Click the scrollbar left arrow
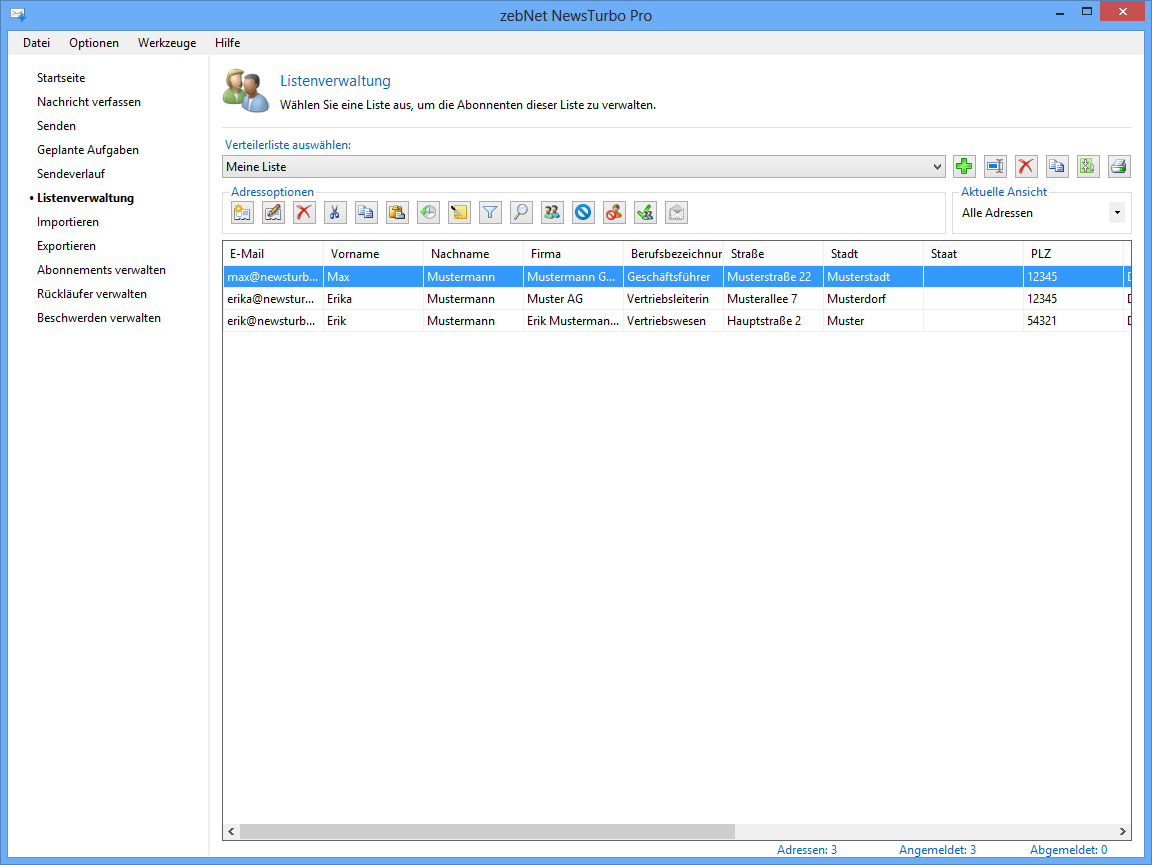 pos(231,831)
